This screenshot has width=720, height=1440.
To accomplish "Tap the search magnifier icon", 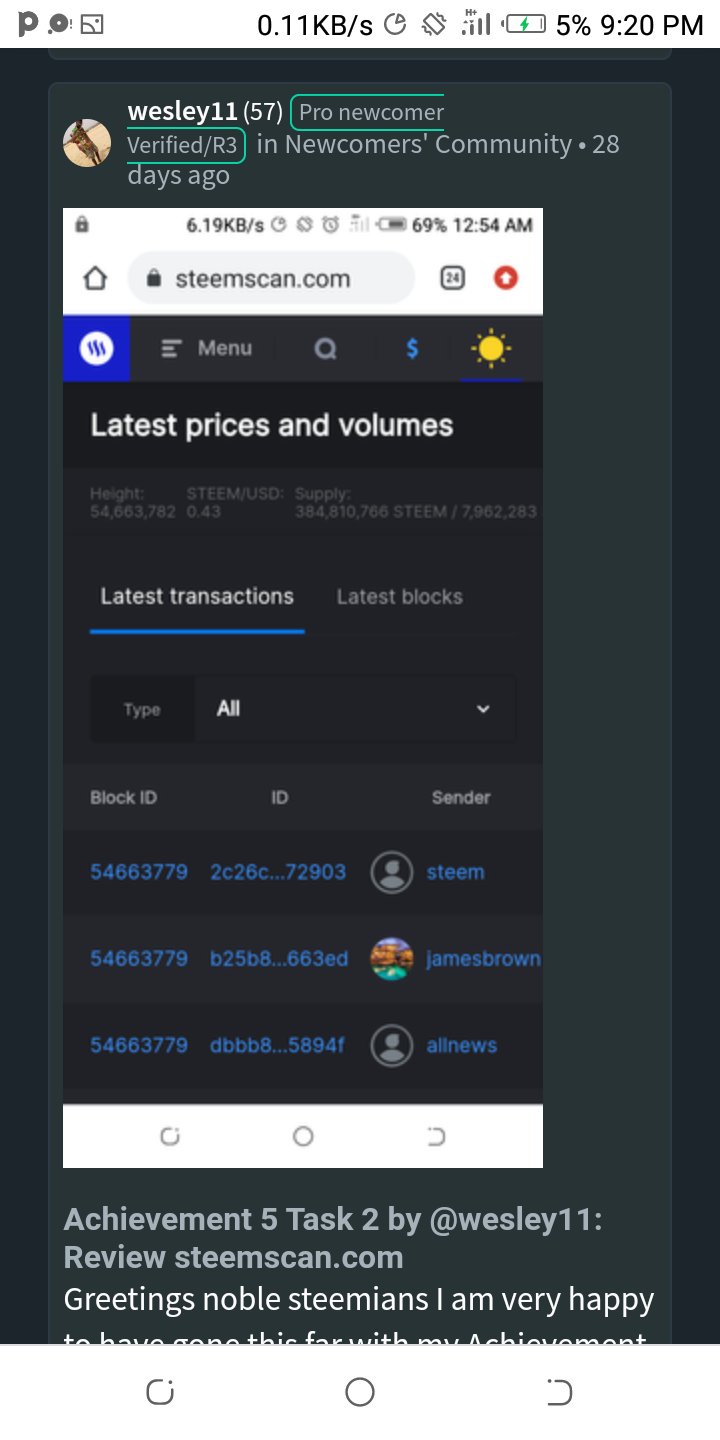I will click(x=325, y=349).
